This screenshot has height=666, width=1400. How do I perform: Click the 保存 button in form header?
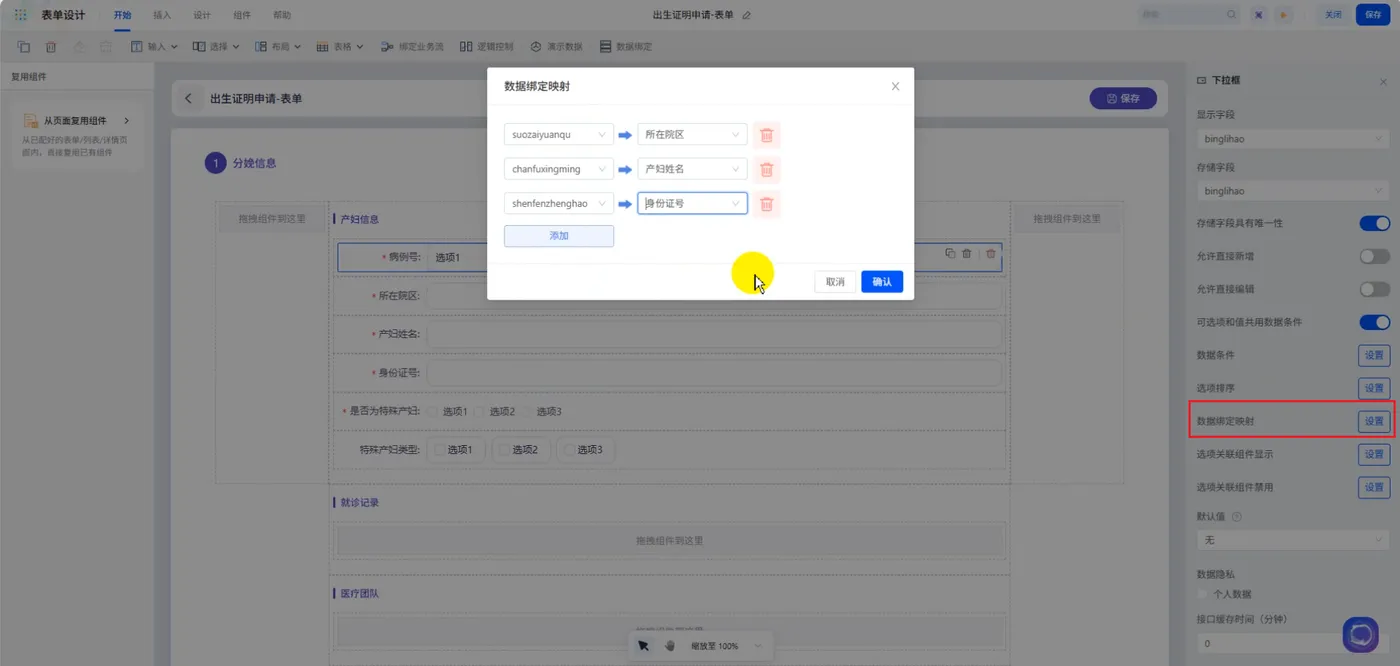(1123, 99)
